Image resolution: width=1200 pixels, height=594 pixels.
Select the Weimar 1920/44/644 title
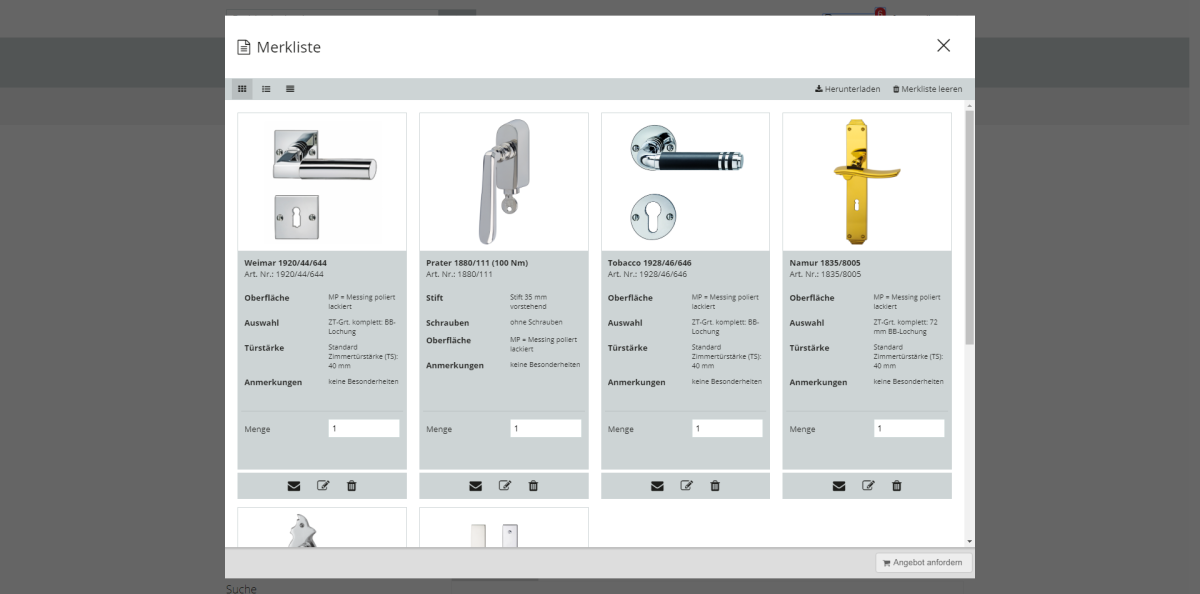pyautogui.click(x=285, y=263)
